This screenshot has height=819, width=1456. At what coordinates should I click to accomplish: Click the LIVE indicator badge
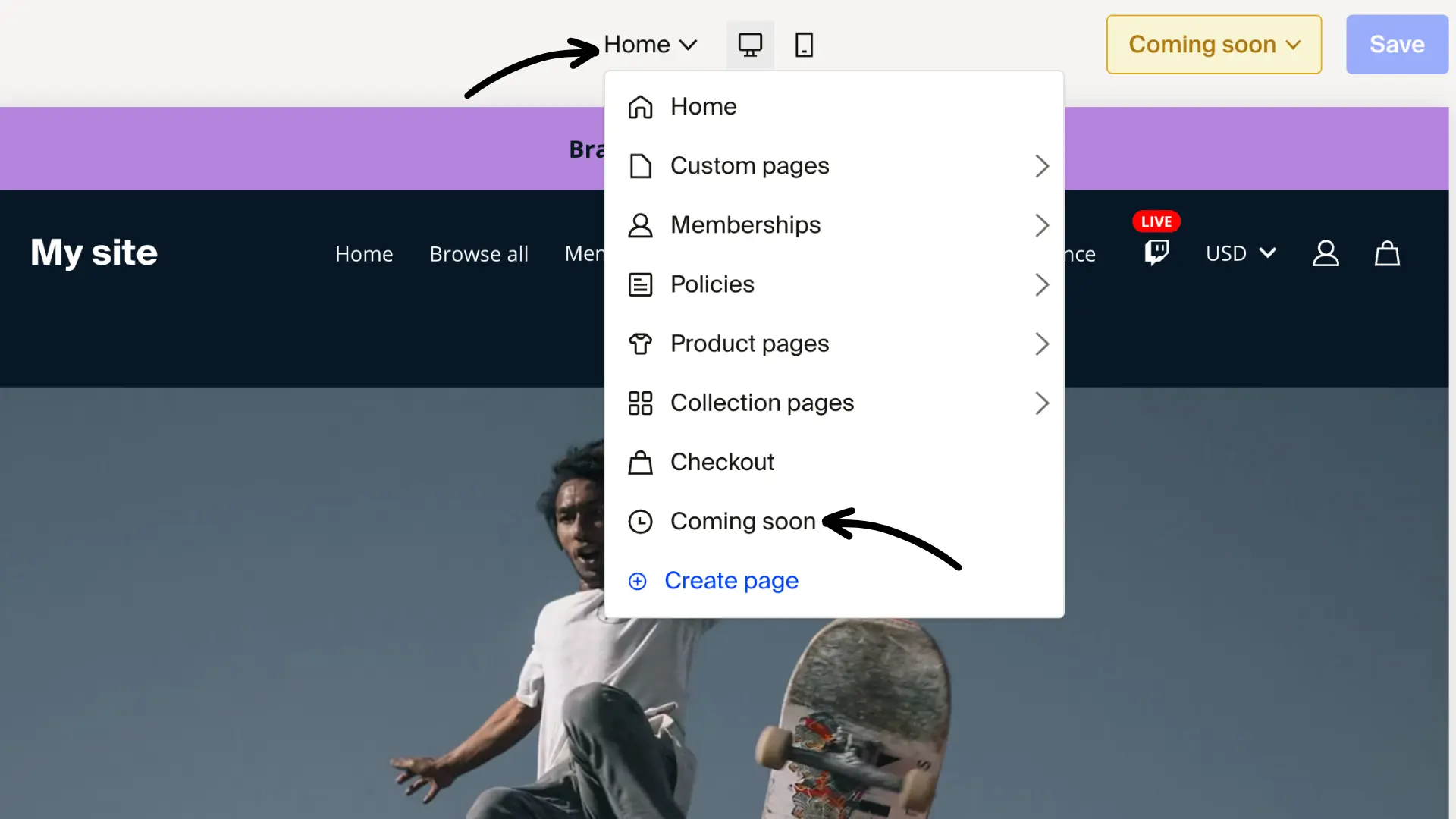(x=1156, y=221)
